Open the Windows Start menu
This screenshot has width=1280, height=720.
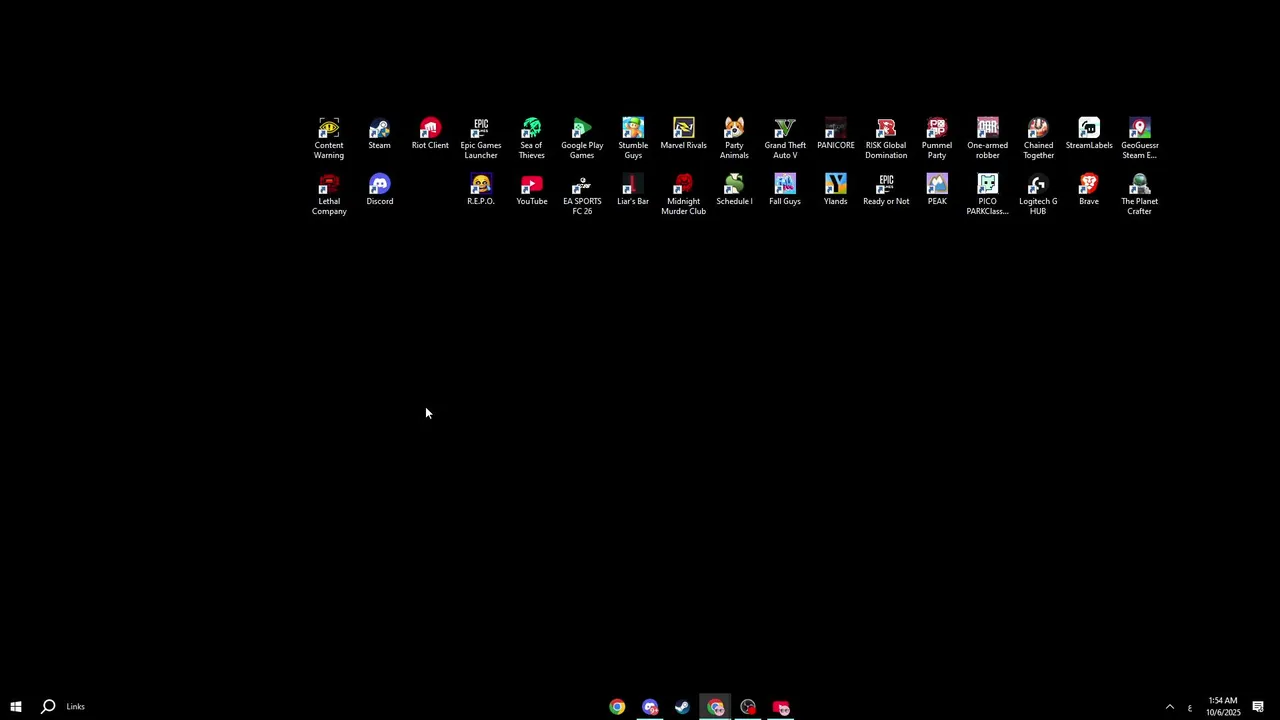tap(16, 707)
